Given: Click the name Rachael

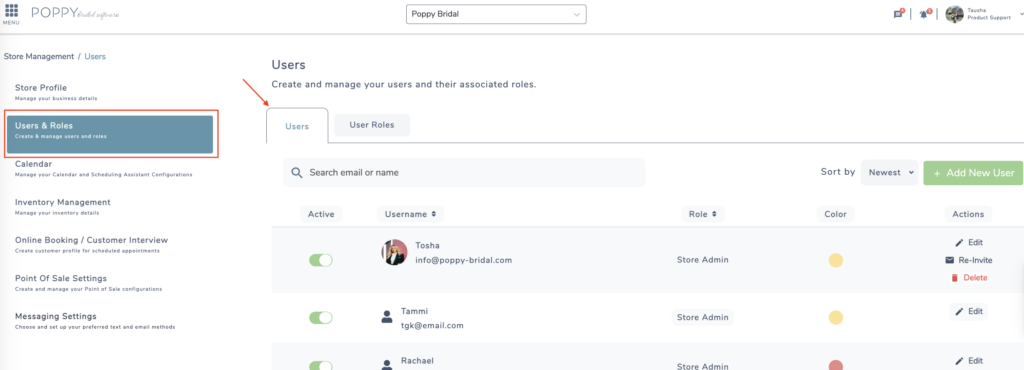Looking at the screenshot, I should tap(417, 361).
